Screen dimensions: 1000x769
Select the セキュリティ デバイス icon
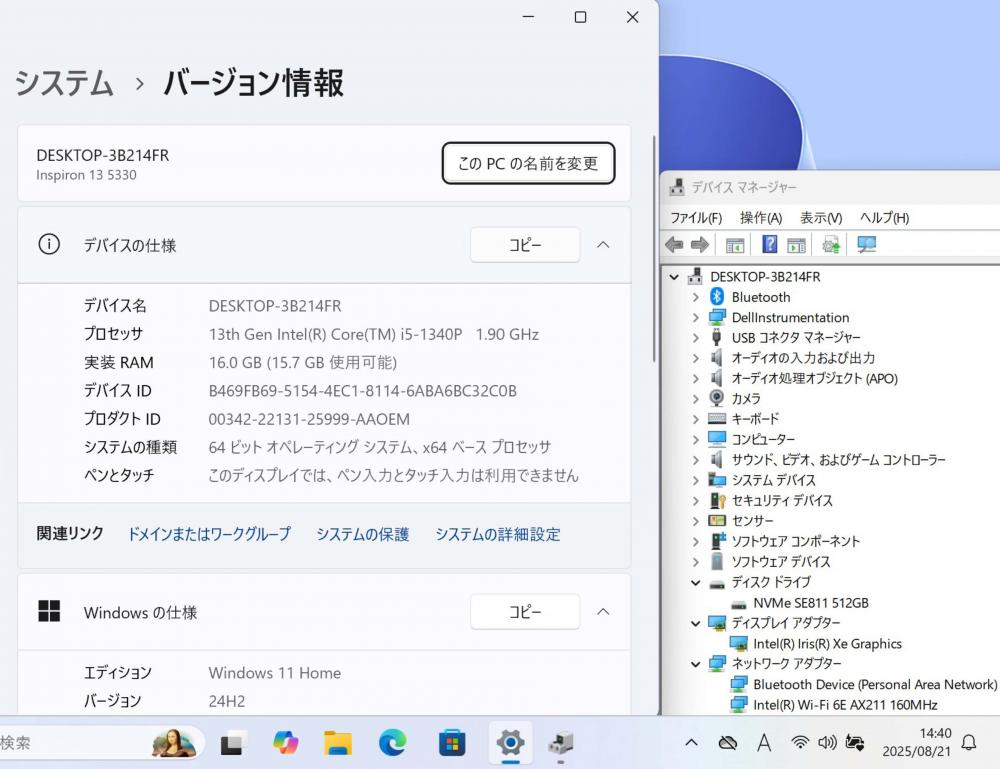[x=717, y=501]
